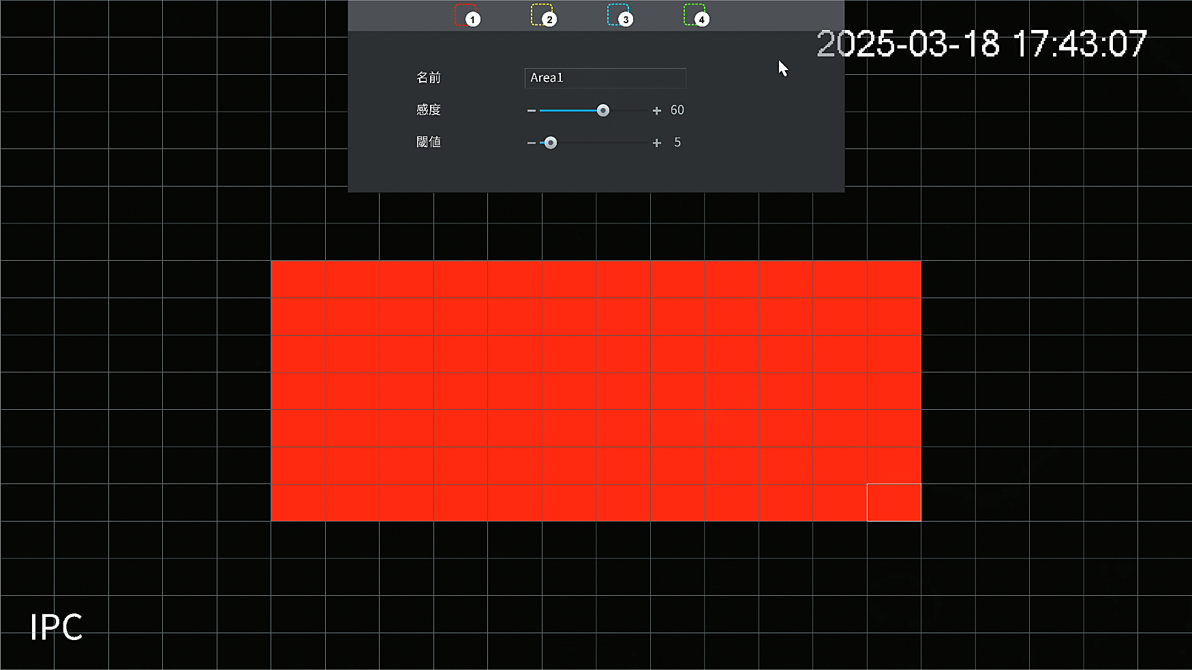This screenshot has width=1192, height=670.
Task: Select the yellow region 2 icon
Action: (x=542, y=15)
